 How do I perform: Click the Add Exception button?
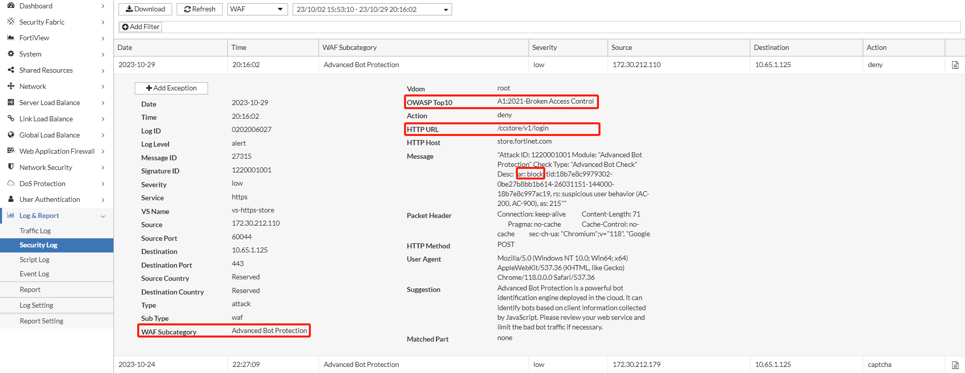click(171, 88)
